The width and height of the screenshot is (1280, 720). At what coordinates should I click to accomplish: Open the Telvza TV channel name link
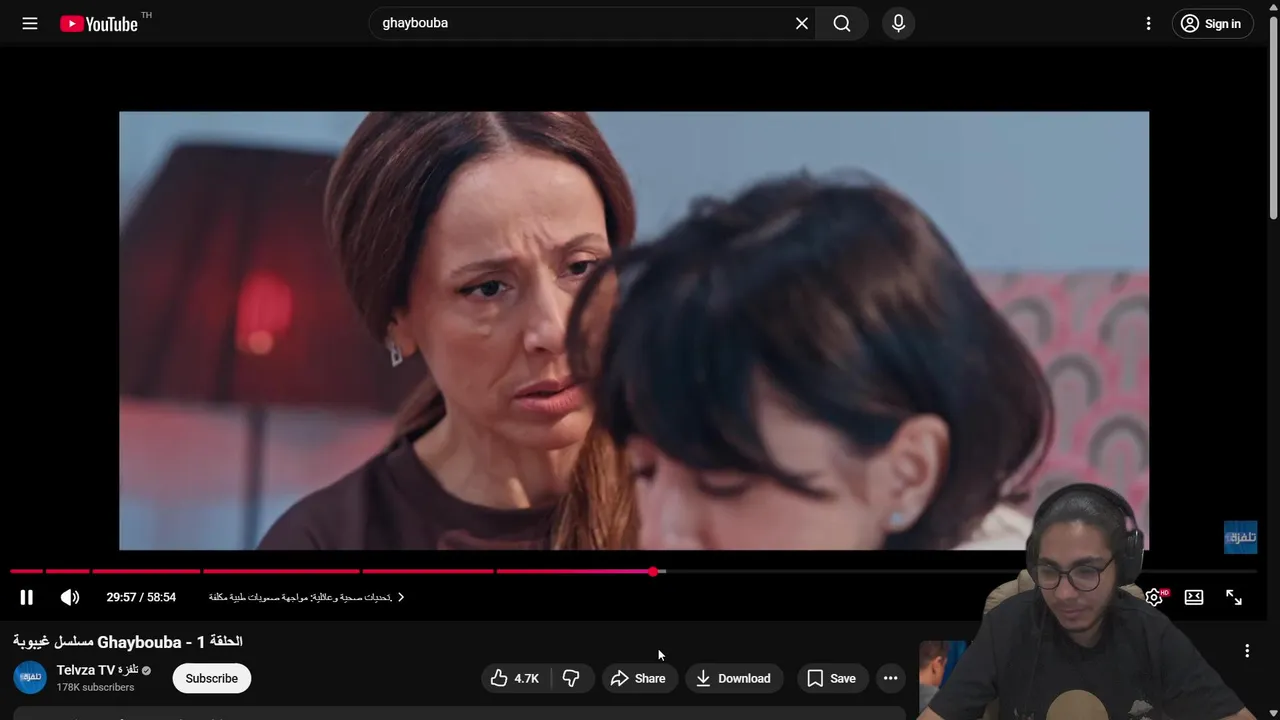click(x=97, y=670)
